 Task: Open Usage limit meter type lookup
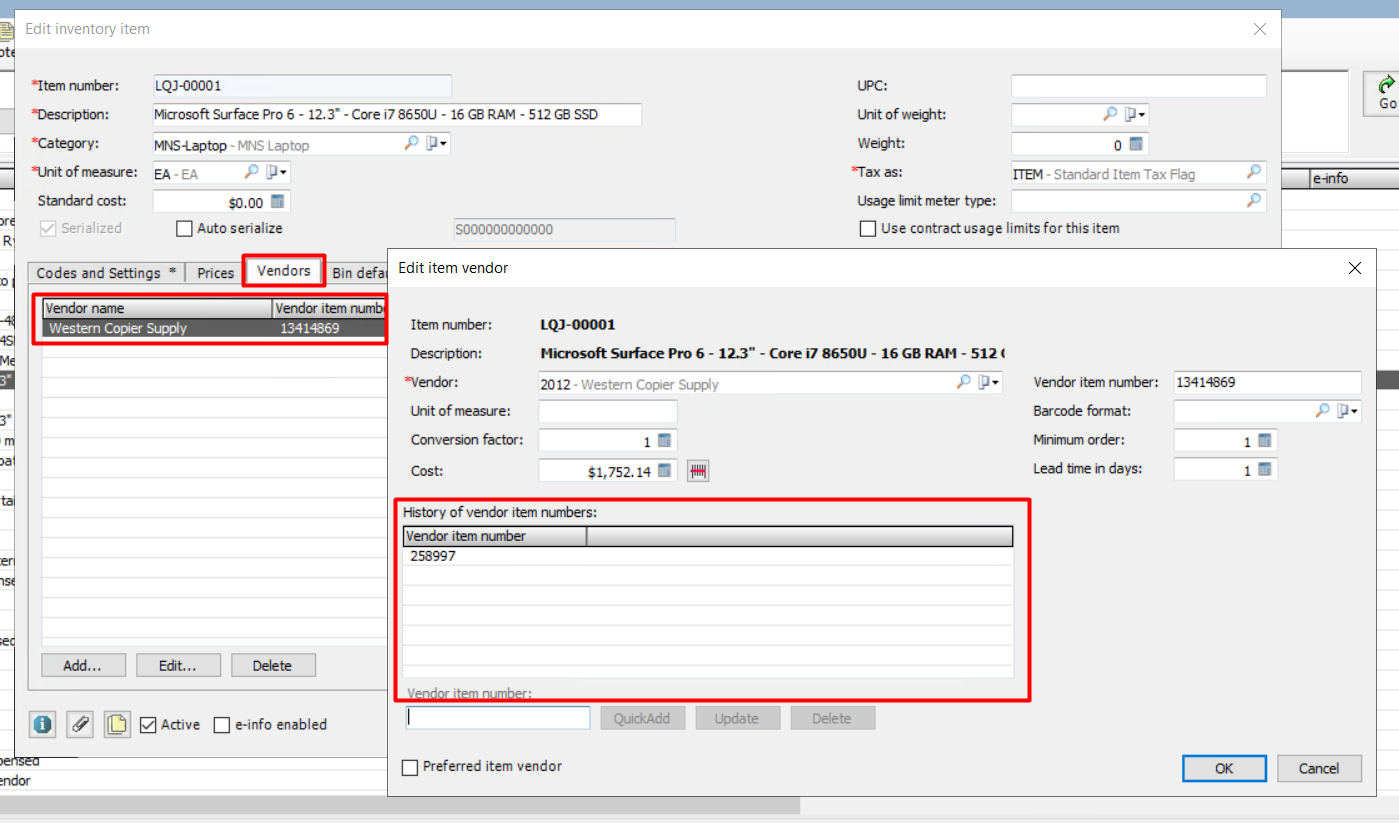click(x=1254, y=201)
